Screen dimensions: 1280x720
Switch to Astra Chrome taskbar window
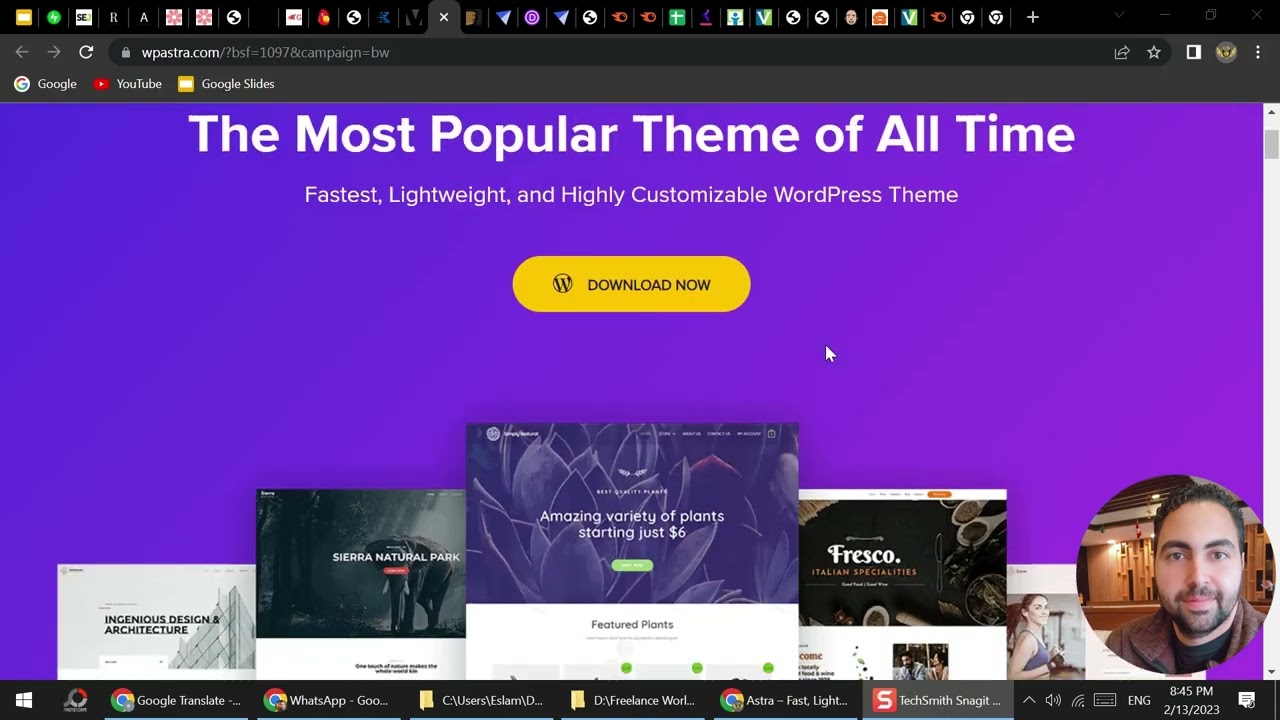tap(784, 700)
